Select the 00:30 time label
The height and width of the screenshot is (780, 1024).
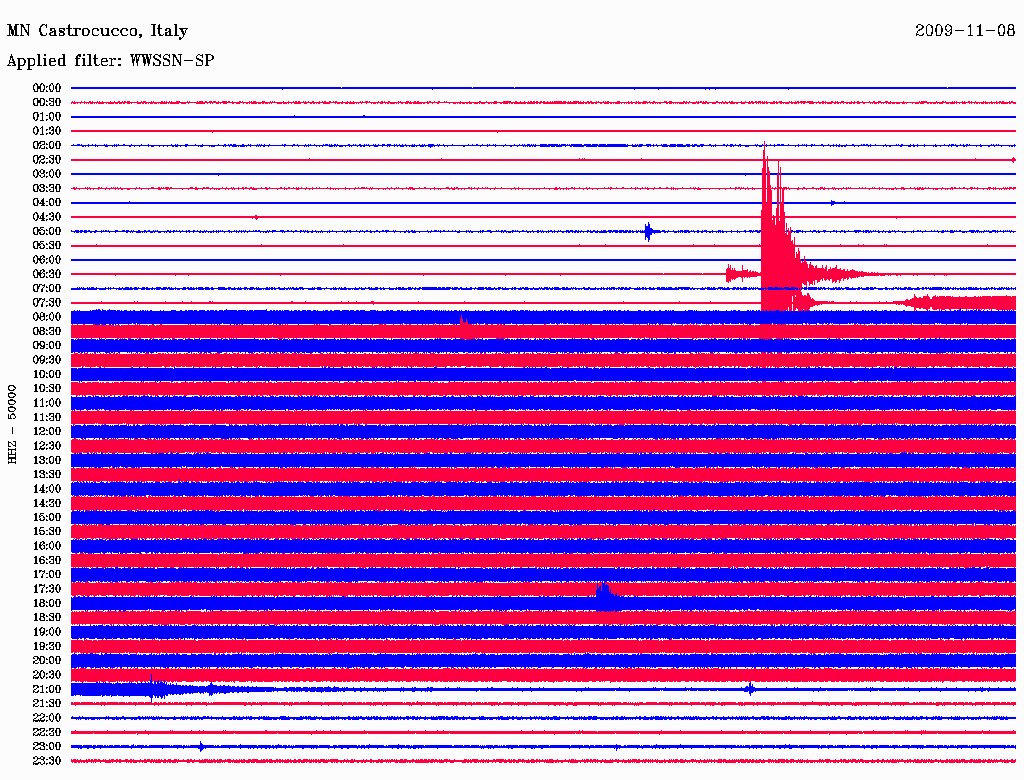click(47, 102)
